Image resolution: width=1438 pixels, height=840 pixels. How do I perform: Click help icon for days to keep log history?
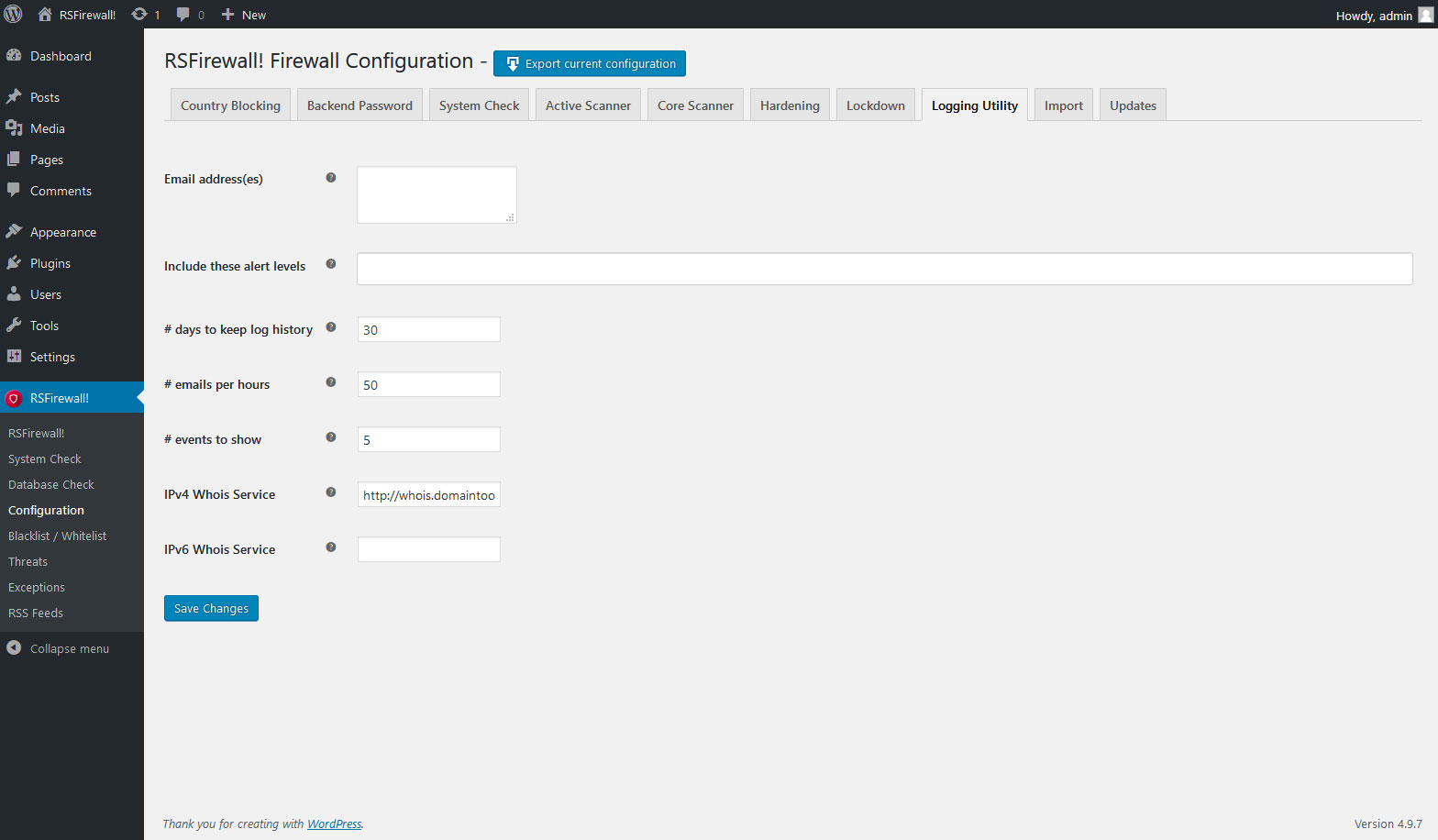point(331,327)
